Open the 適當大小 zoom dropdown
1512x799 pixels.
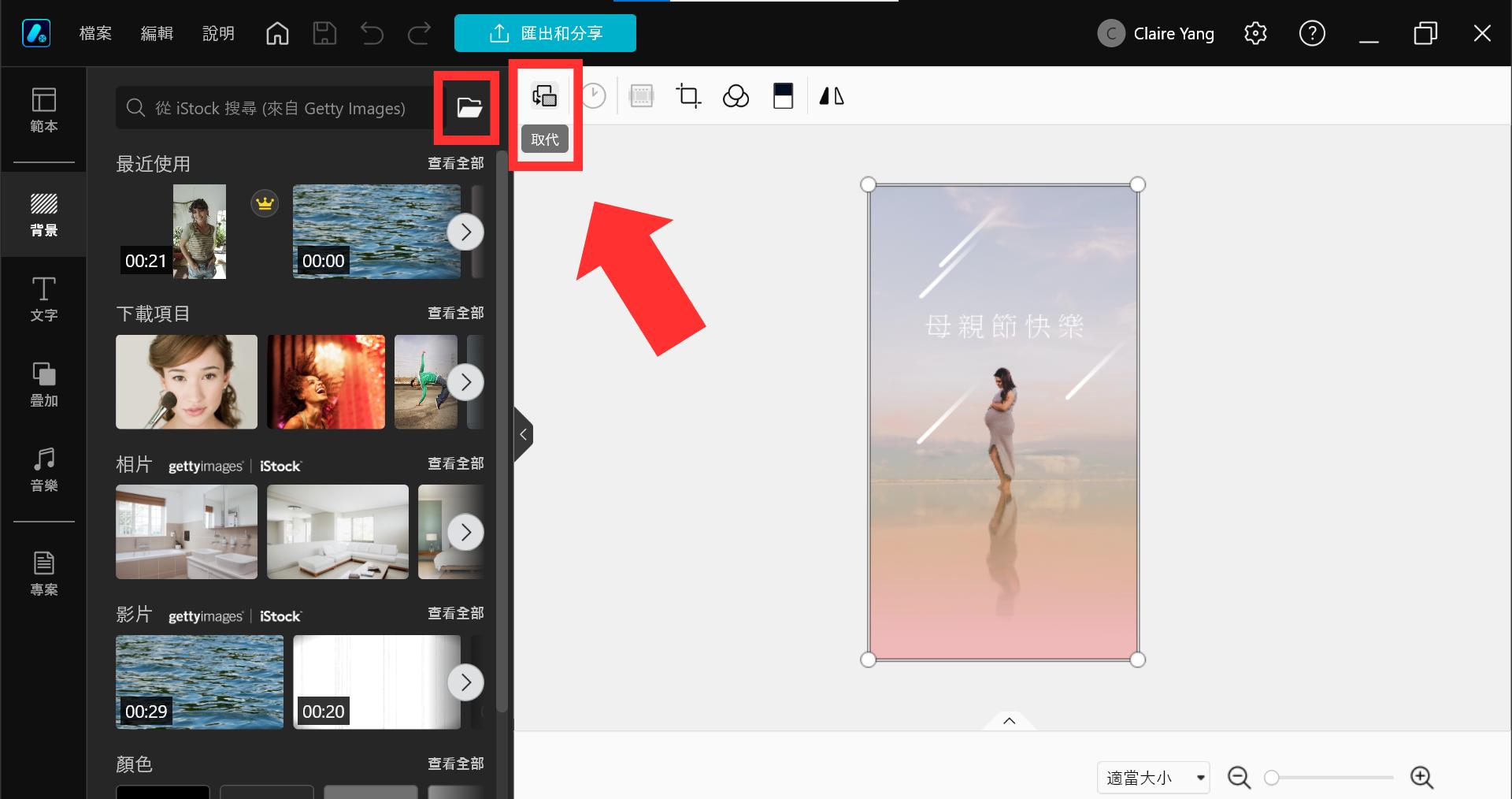[1154, 778]
